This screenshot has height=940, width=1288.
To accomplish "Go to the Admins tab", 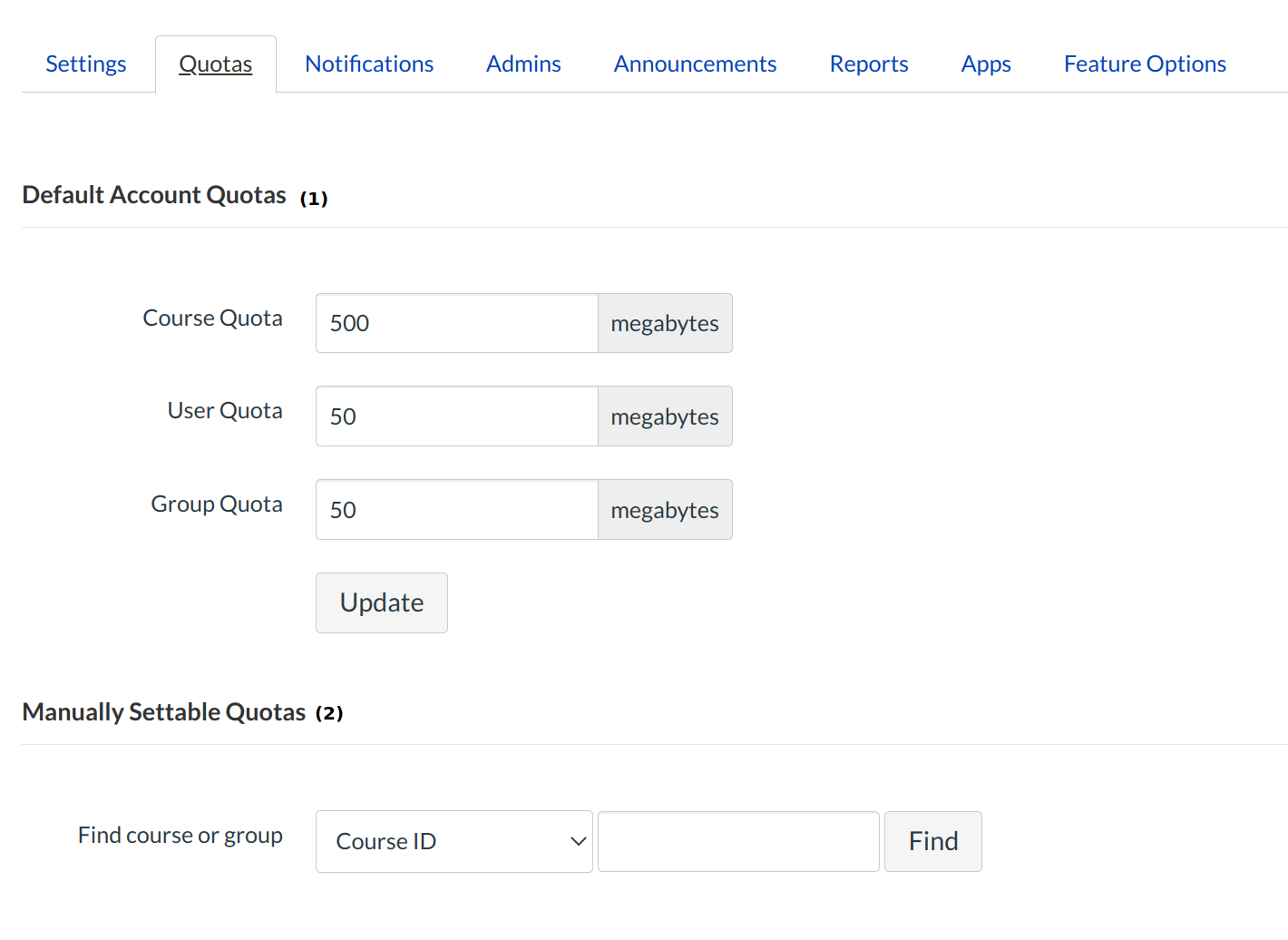I will (x=523, y=64).
